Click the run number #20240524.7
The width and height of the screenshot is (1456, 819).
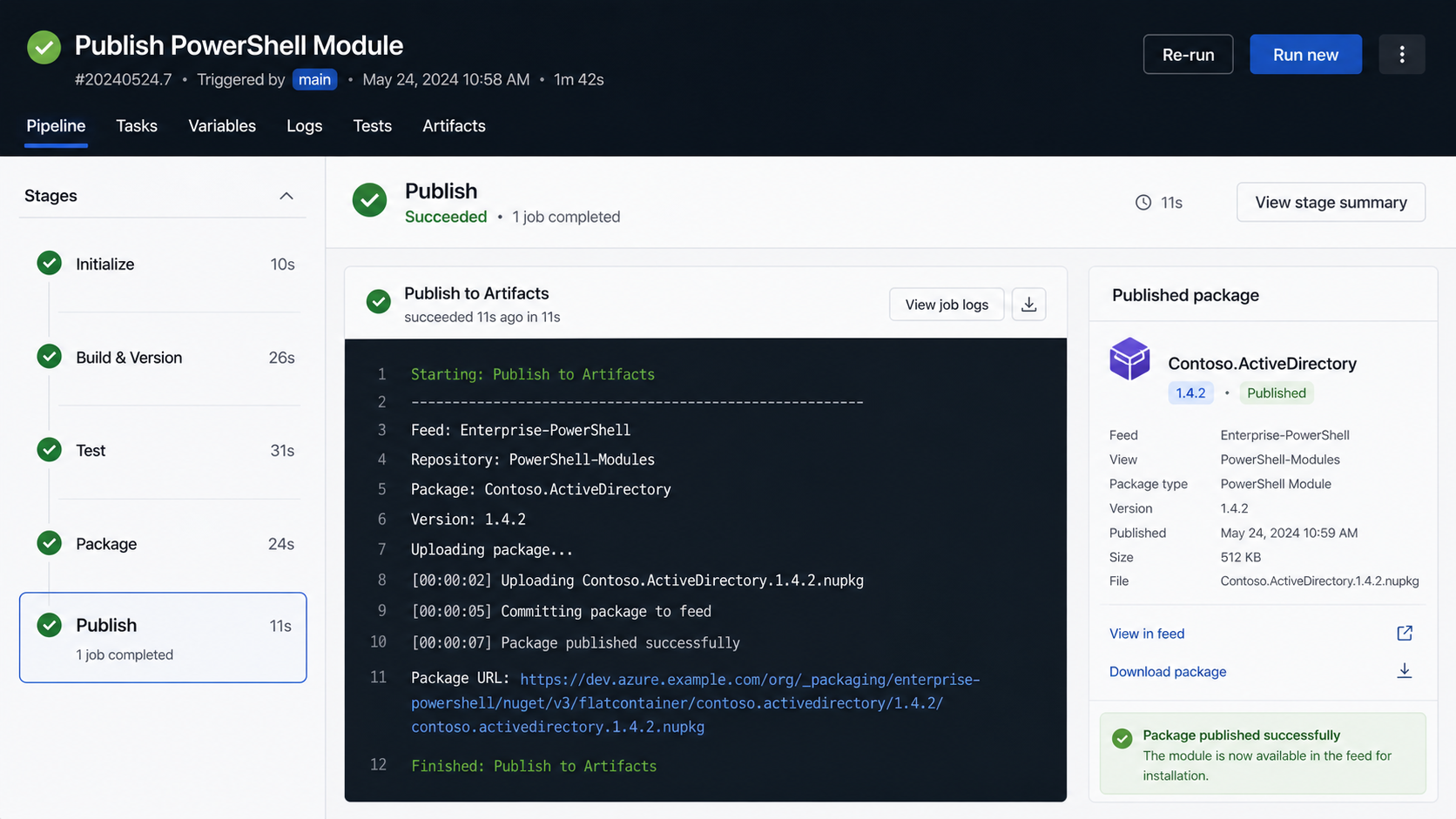[123, 79]
